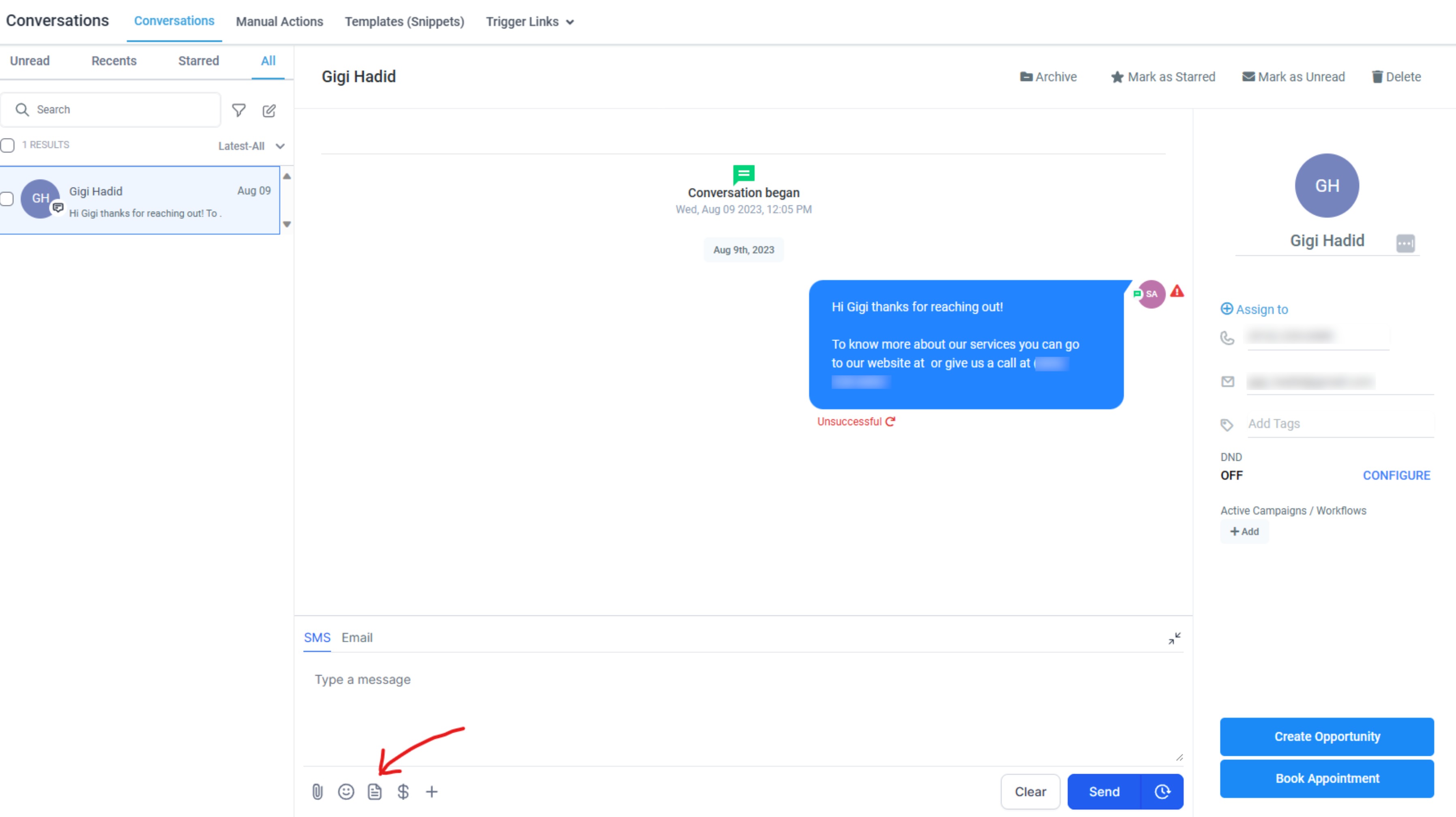The height and width of the screenshot is (817, 1456).
Task: Check the Gigi Hadid conversation checkbox
Action: [x=7, y=199]
